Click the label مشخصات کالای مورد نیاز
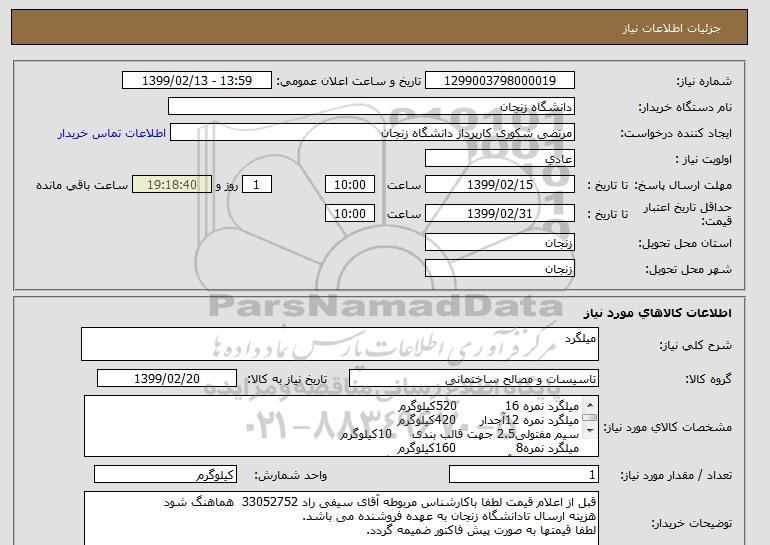Screen dimensions: 770x545 668,427
